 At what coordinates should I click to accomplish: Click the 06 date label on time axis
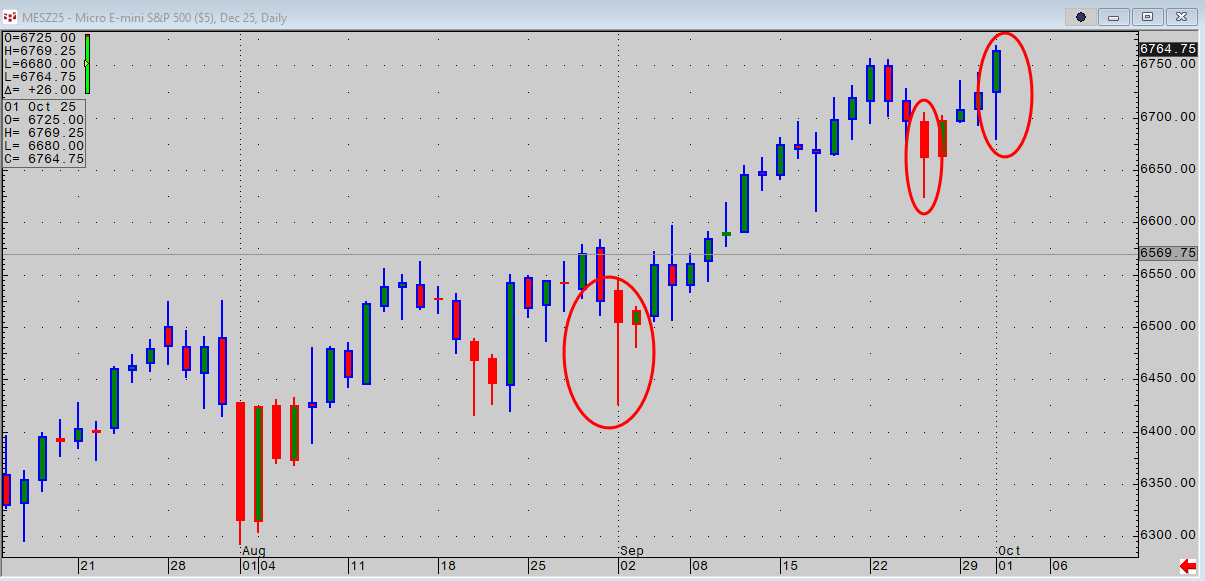[x=1060, y=567]
